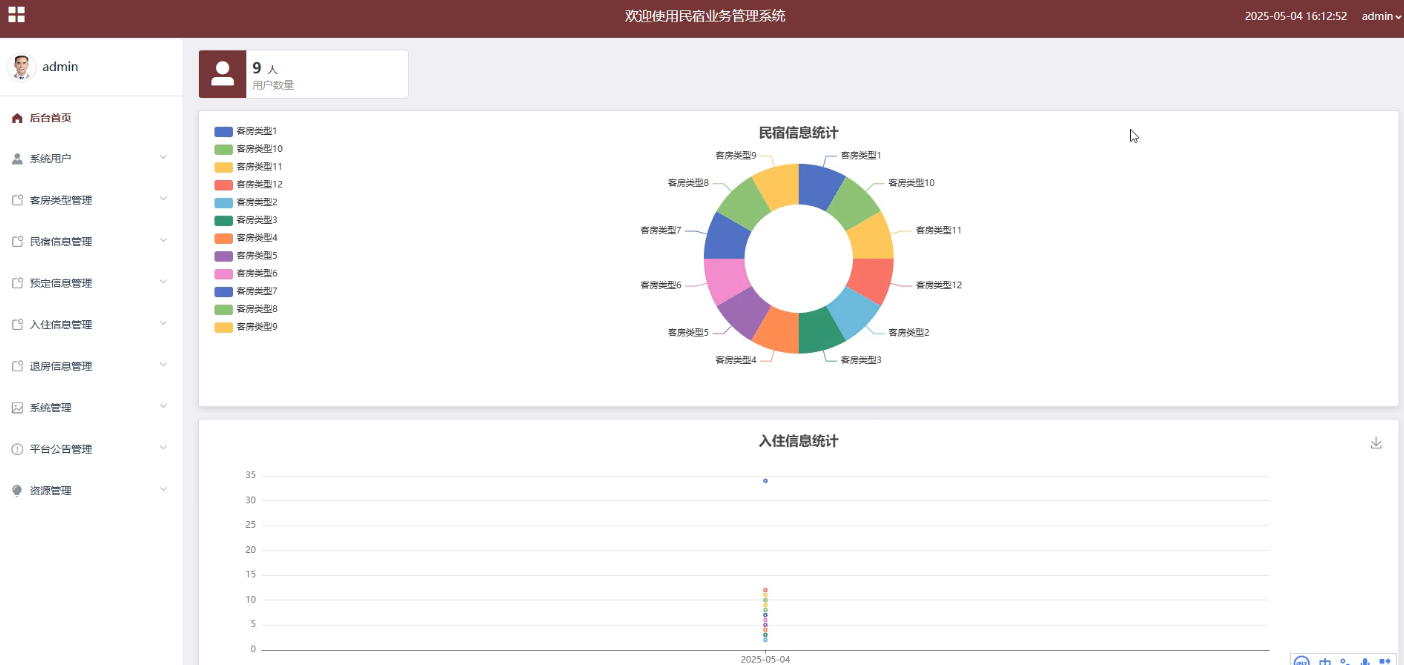Download the 入住信息统计 chart as image
The height and width of the screenshot is (665, 1404).
pyautogui.click(x=1376, y=443)
